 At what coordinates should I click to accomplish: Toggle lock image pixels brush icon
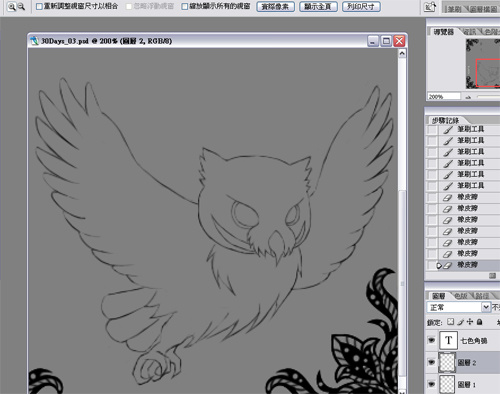coord(460,322)
